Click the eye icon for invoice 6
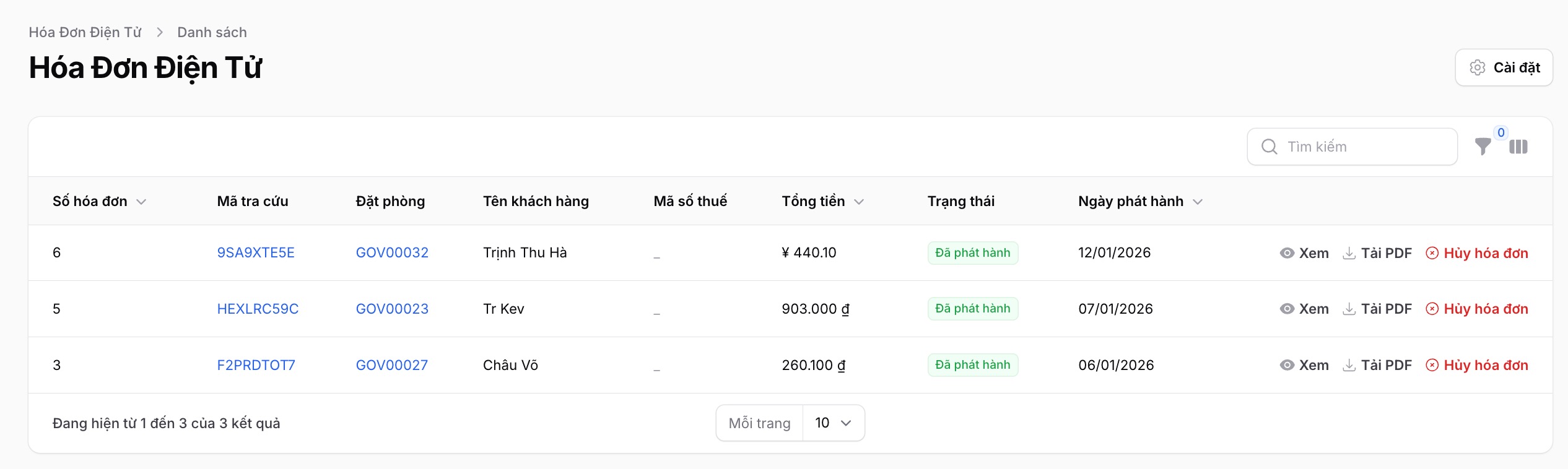1568x469 pixels. tap(1287, 253)
